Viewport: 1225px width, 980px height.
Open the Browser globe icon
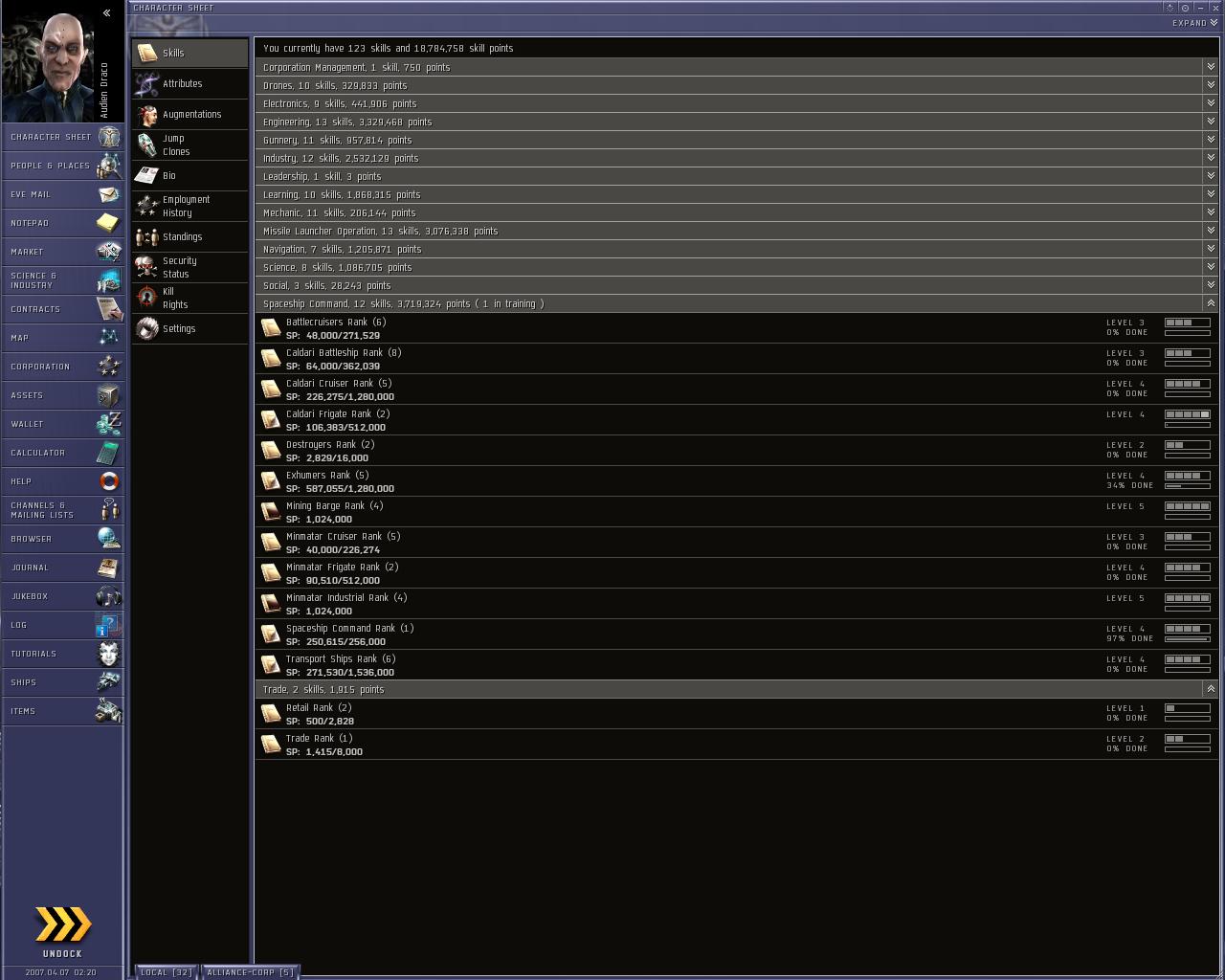[109, 539]
